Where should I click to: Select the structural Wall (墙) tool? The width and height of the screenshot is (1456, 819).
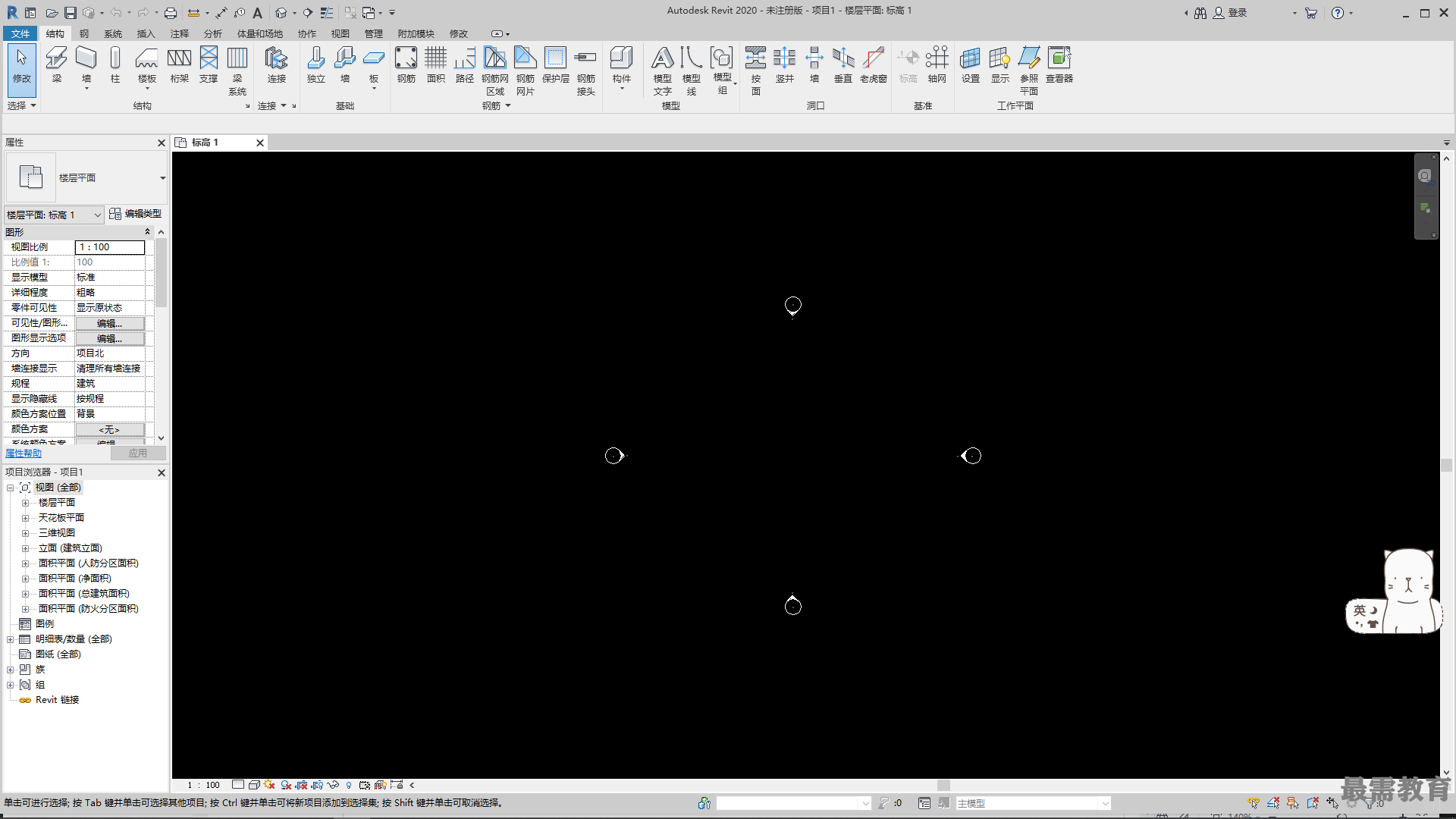[86, 67]
